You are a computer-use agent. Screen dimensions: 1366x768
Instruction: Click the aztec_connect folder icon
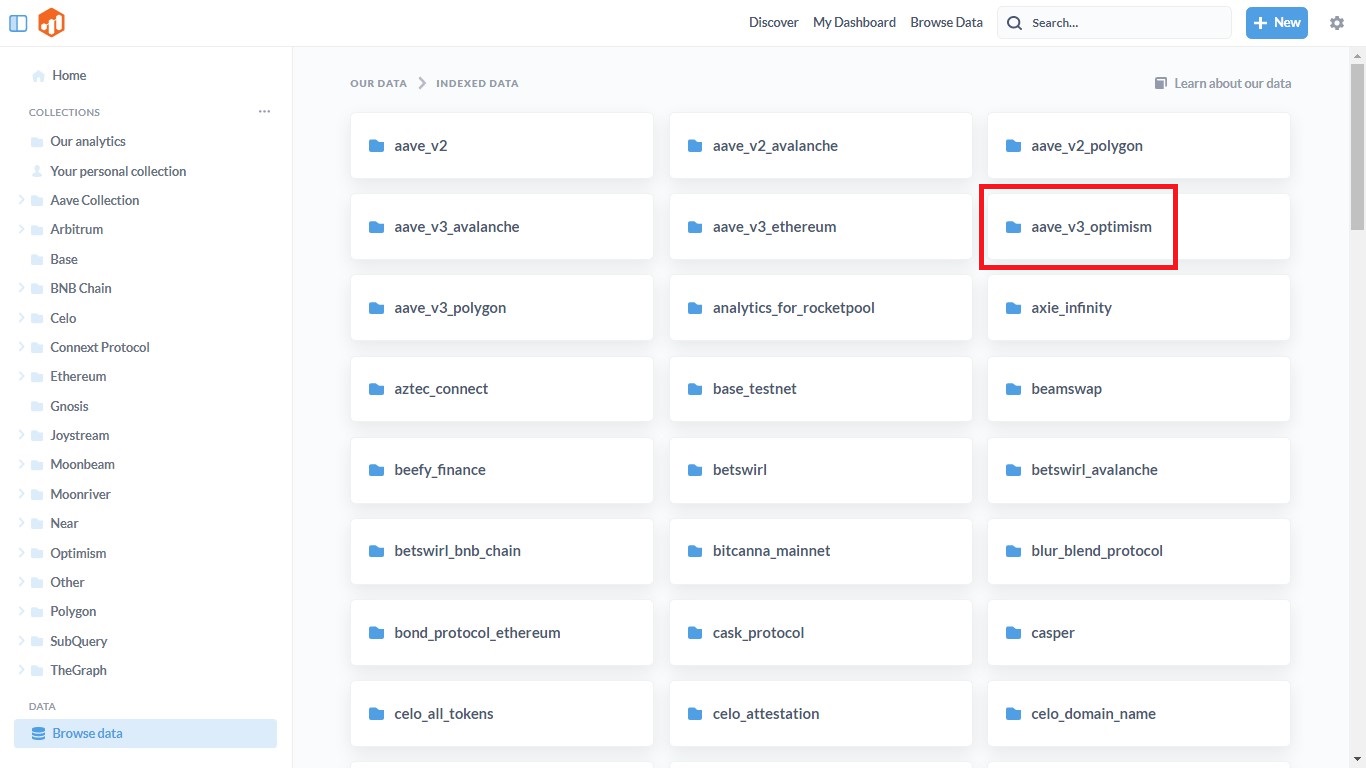pos(377,389)
